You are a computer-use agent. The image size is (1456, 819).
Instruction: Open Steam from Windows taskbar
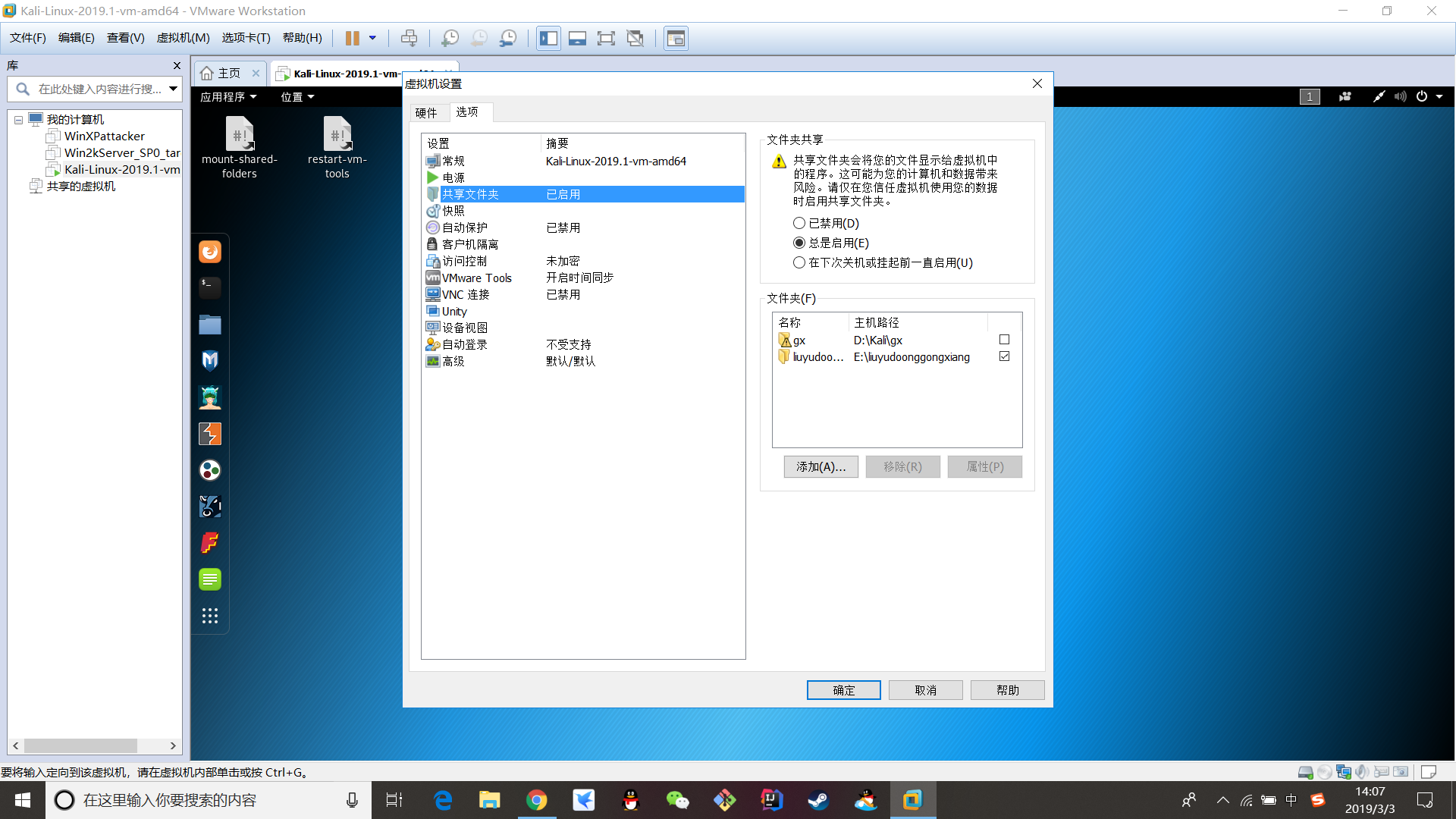coord(818,800)
